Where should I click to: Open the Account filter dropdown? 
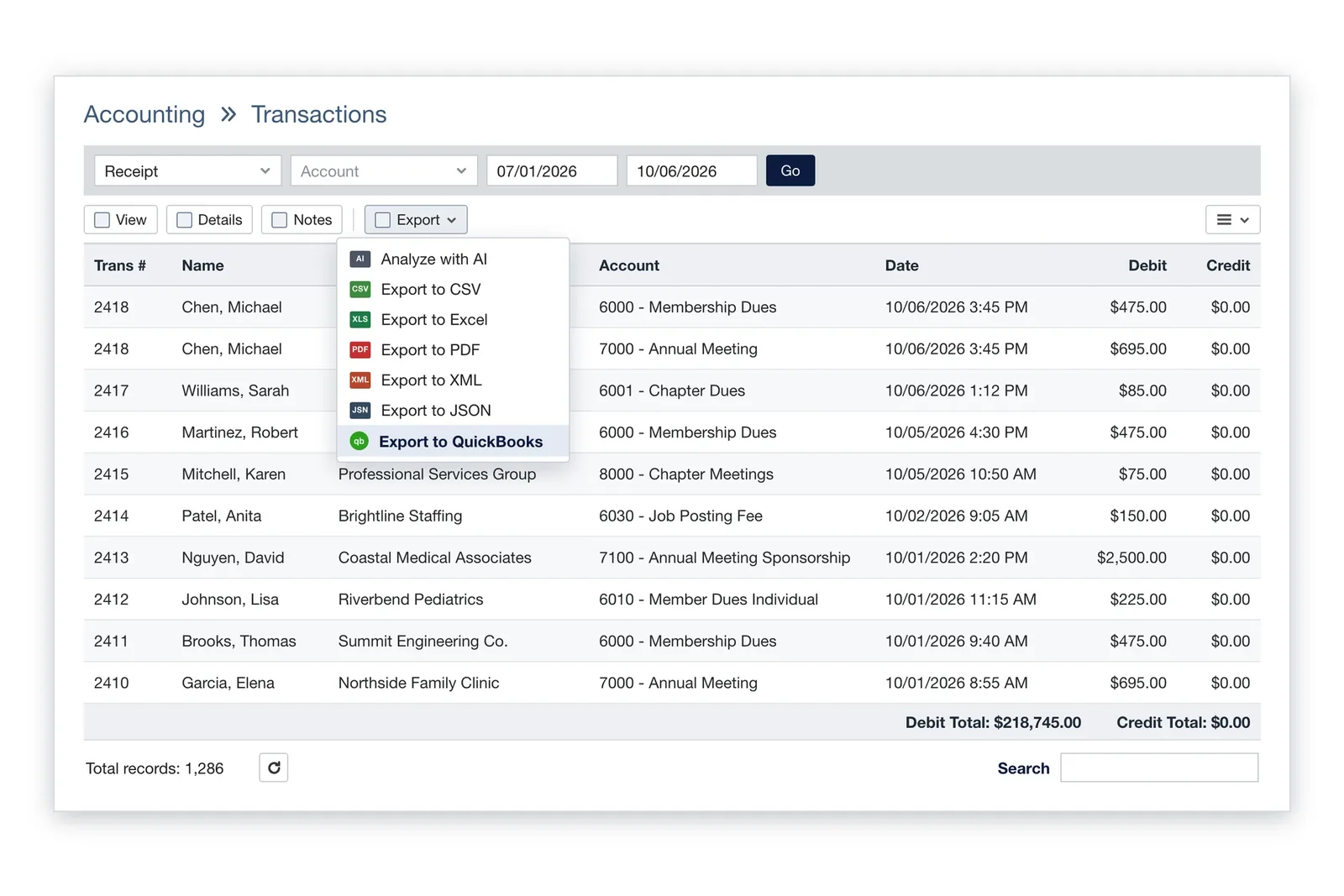pyautogui.click(x=384, y=171)
